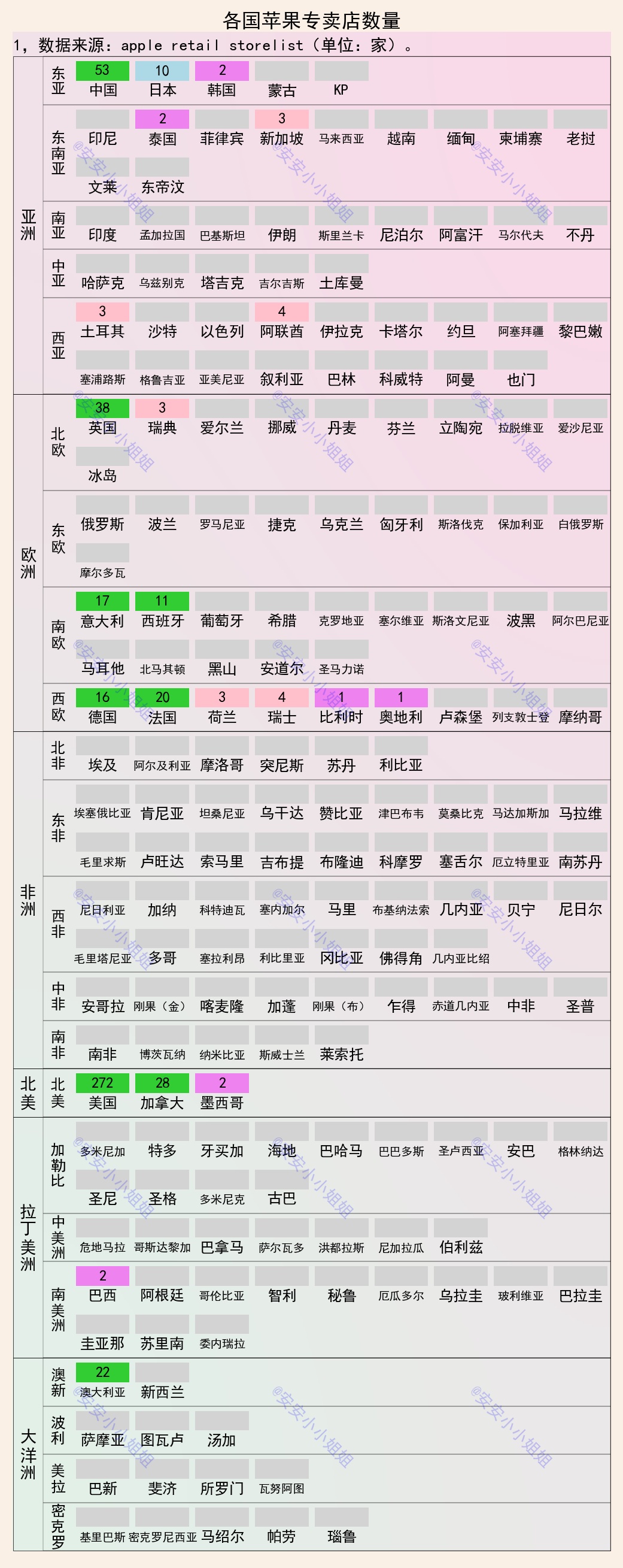Click the country label 委内瑞拉

click(221, 1344)
